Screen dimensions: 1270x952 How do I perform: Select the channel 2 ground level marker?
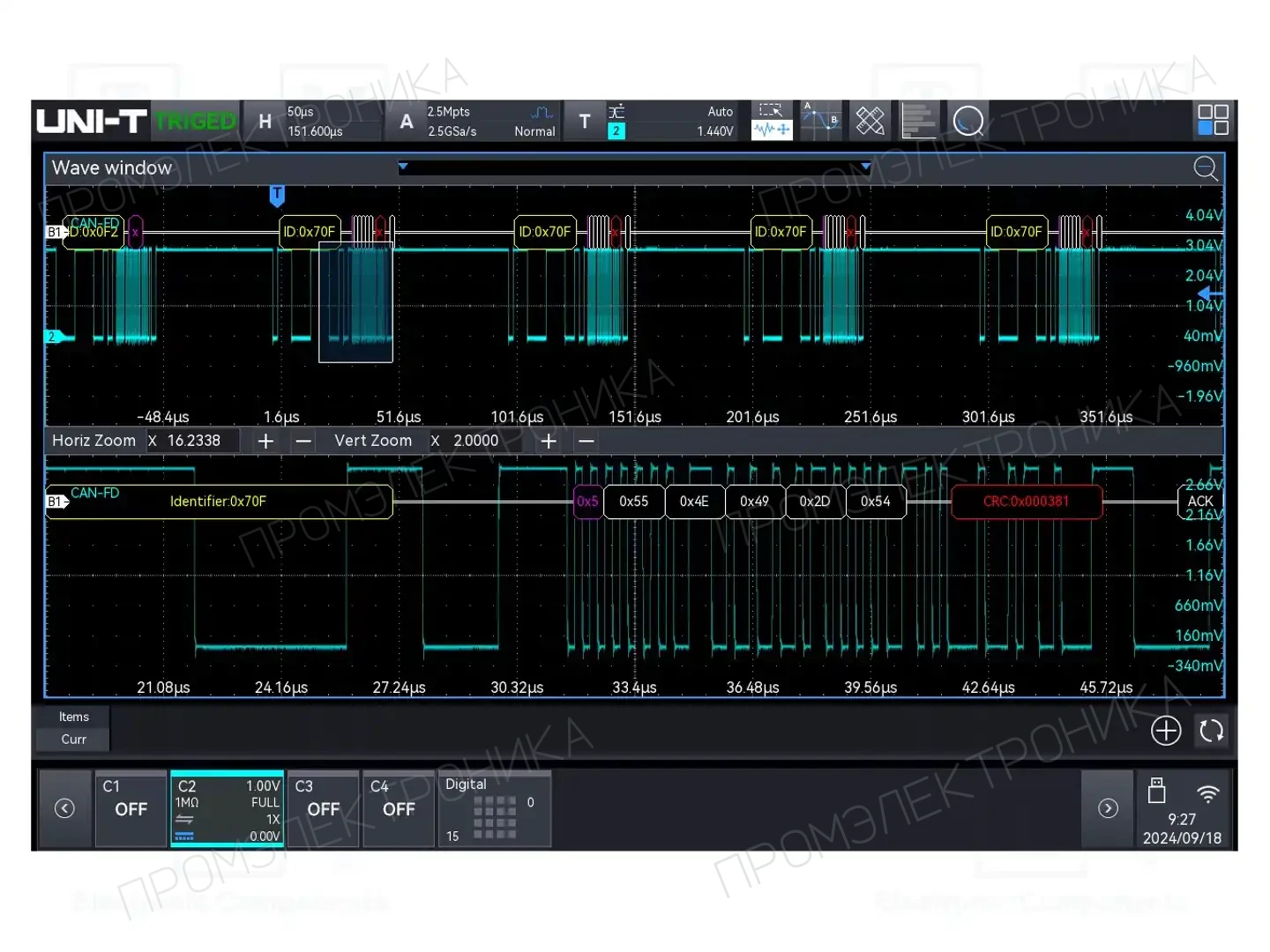[55, 337]
